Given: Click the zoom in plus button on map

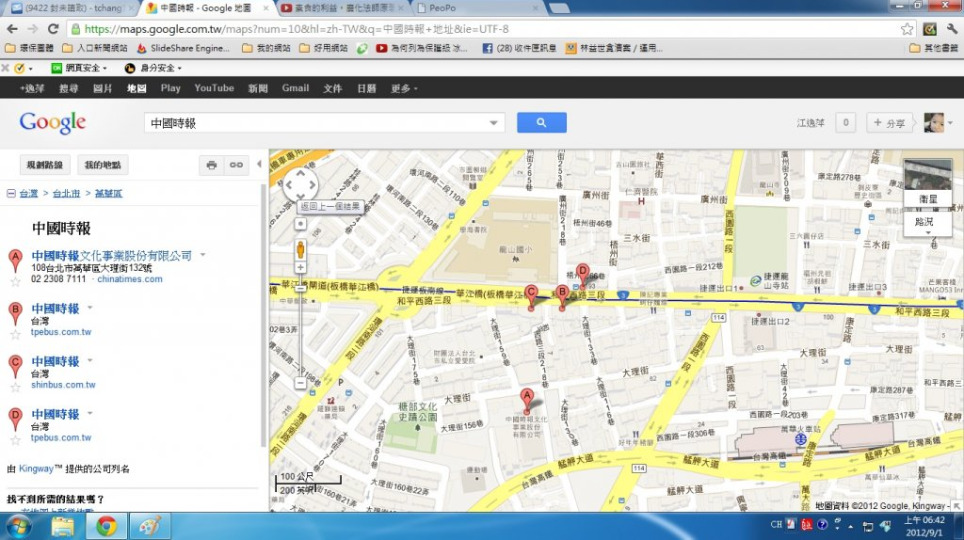Looking at the screenshot, I should [300, 268].
